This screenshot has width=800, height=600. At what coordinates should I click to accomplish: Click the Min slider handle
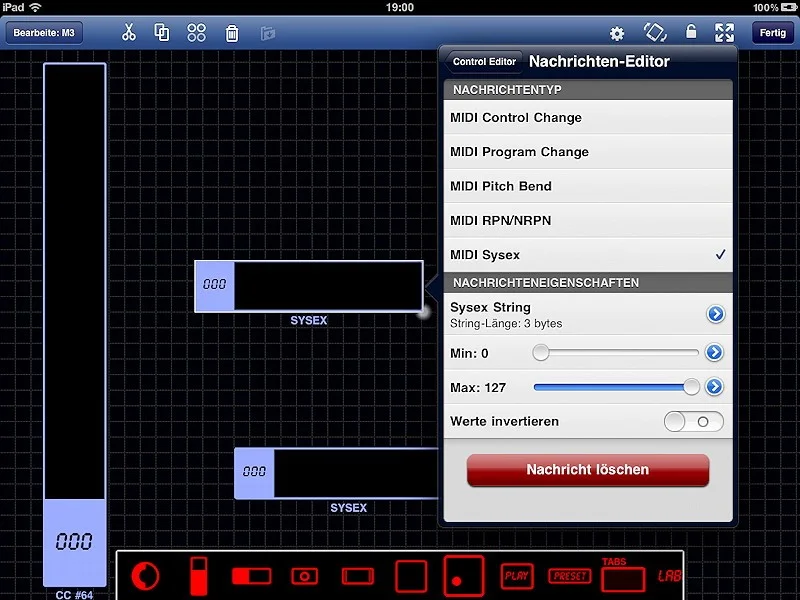tap(541, 353)
